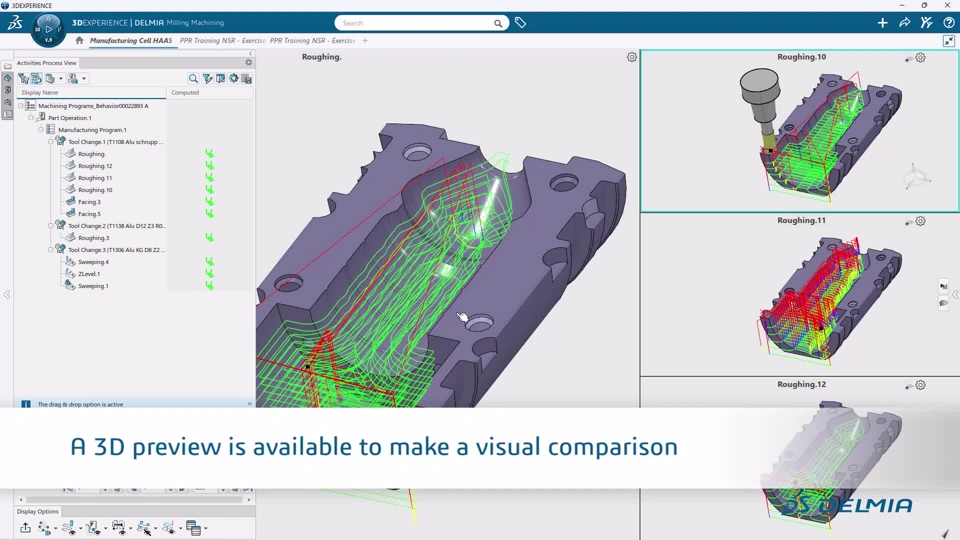
Task: Click the 3DS logo in top bar
Action: point(15,23)
